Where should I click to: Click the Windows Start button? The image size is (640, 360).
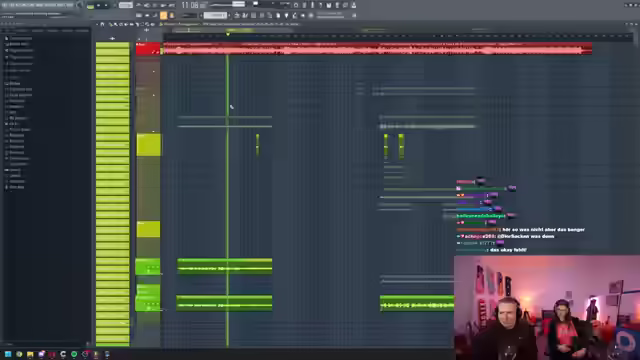point(8,354)
